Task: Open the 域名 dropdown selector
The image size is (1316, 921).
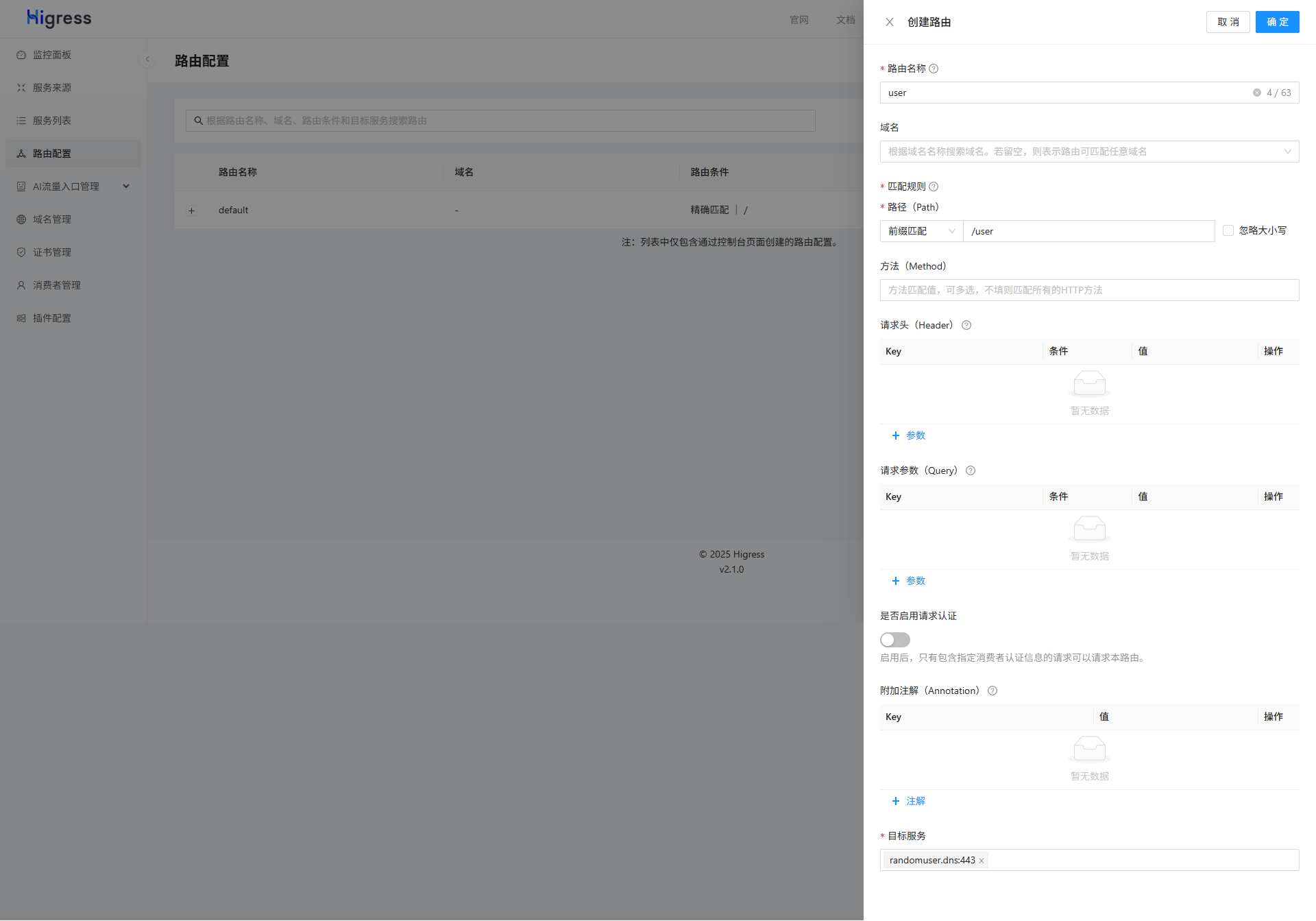Action: (x=1088, y=152)
